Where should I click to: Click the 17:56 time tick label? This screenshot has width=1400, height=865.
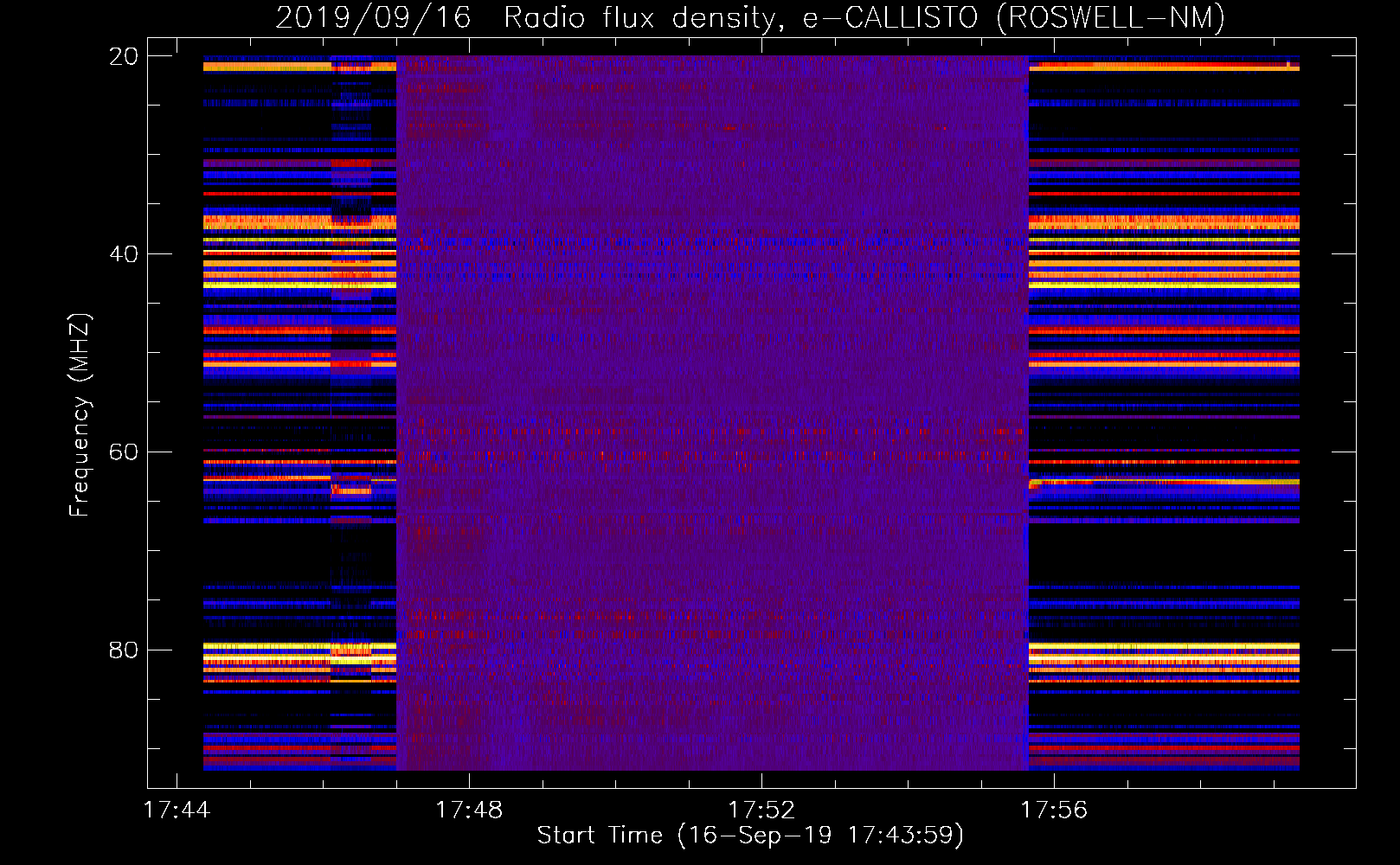pos(1054,811)
